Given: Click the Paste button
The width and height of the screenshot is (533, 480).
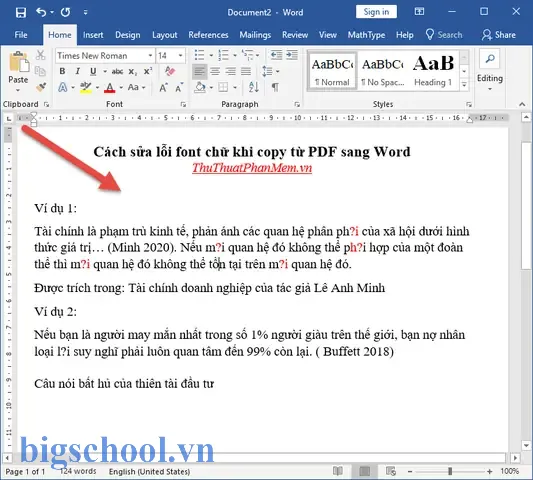Looking at the screenshot, I should pyautogui.click(x=18, y=71).
